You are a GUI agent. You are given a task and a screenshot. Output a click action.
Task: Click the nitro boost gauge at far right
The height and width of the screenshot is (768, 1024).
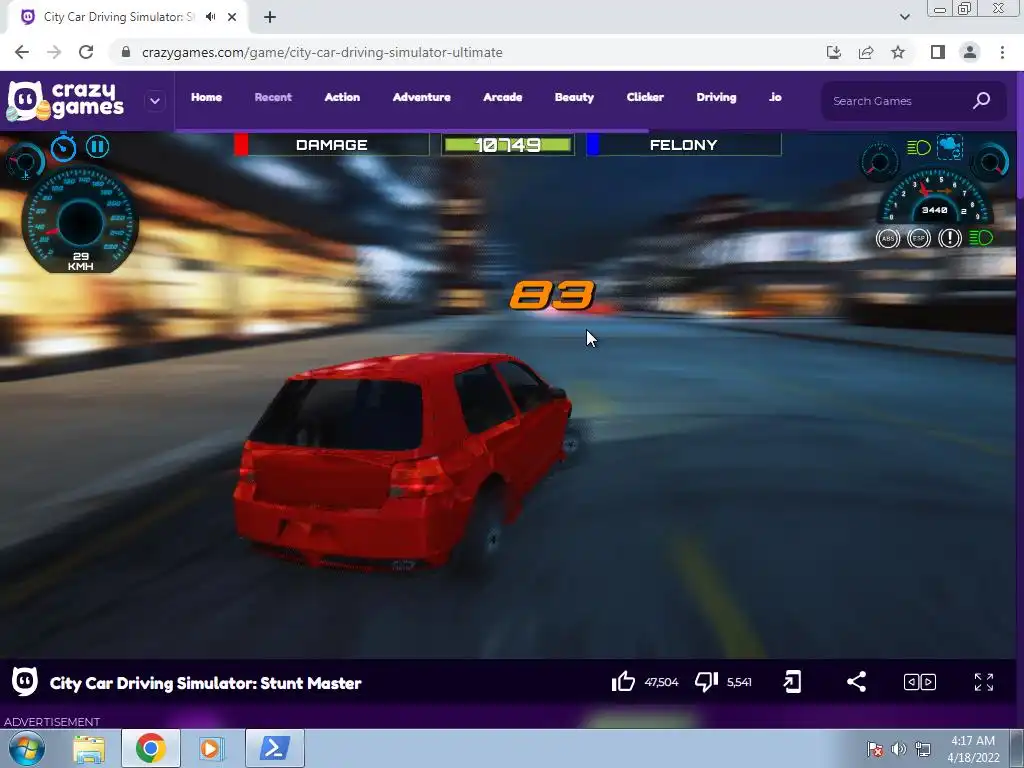click(991, 161)
